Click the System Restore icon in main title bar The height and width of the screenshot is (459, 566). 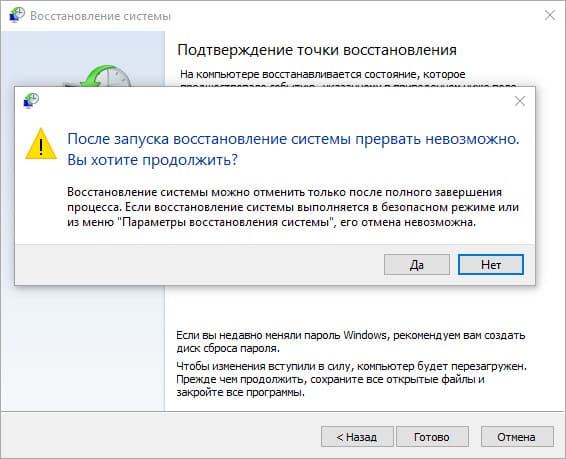[17, 16]
